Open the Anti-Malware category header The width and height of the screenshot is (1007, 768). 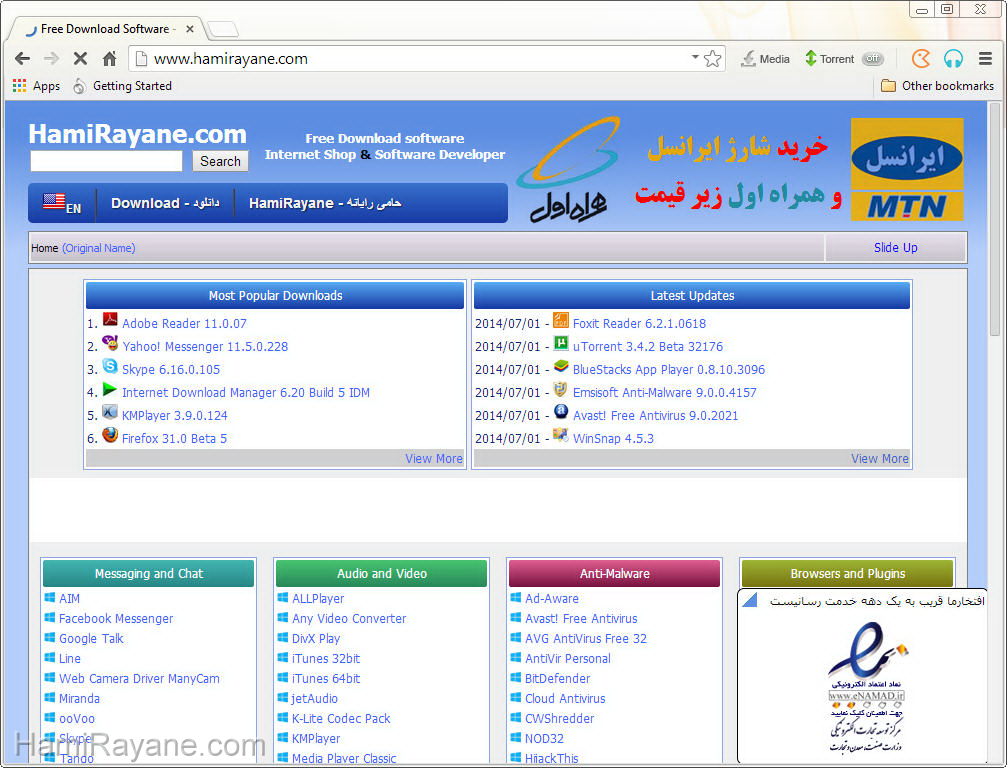[x=615, y=573]
